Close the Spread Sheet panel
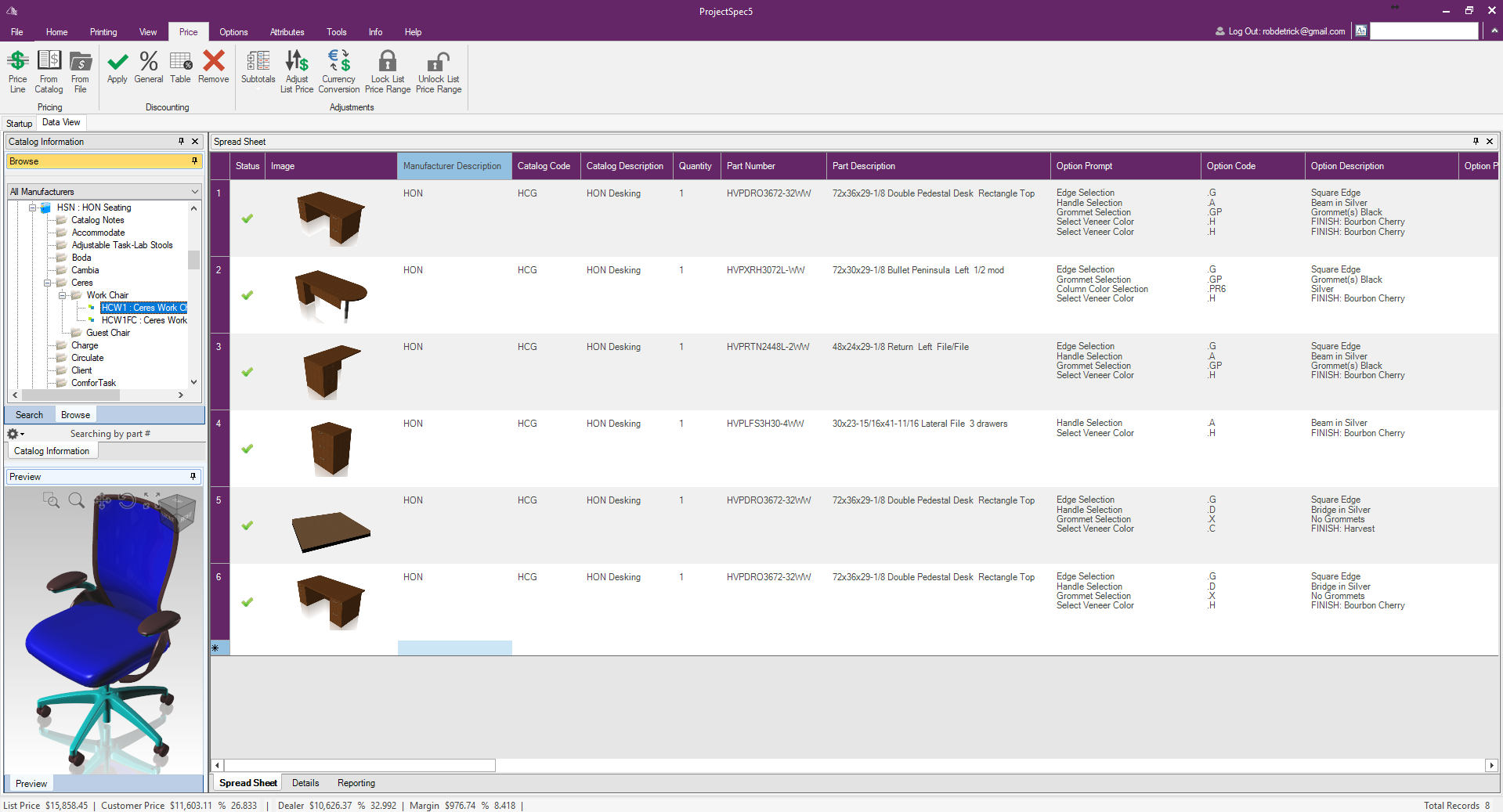This screenshot has width=1503, height=812. point(1490,142)
